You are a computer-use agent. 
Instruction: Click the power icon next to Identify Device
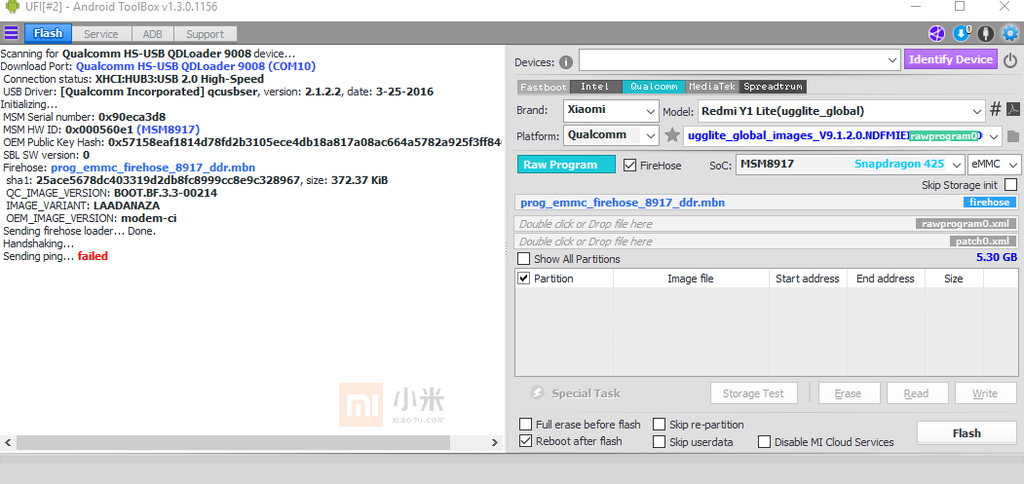click(x=1010, y=60)
